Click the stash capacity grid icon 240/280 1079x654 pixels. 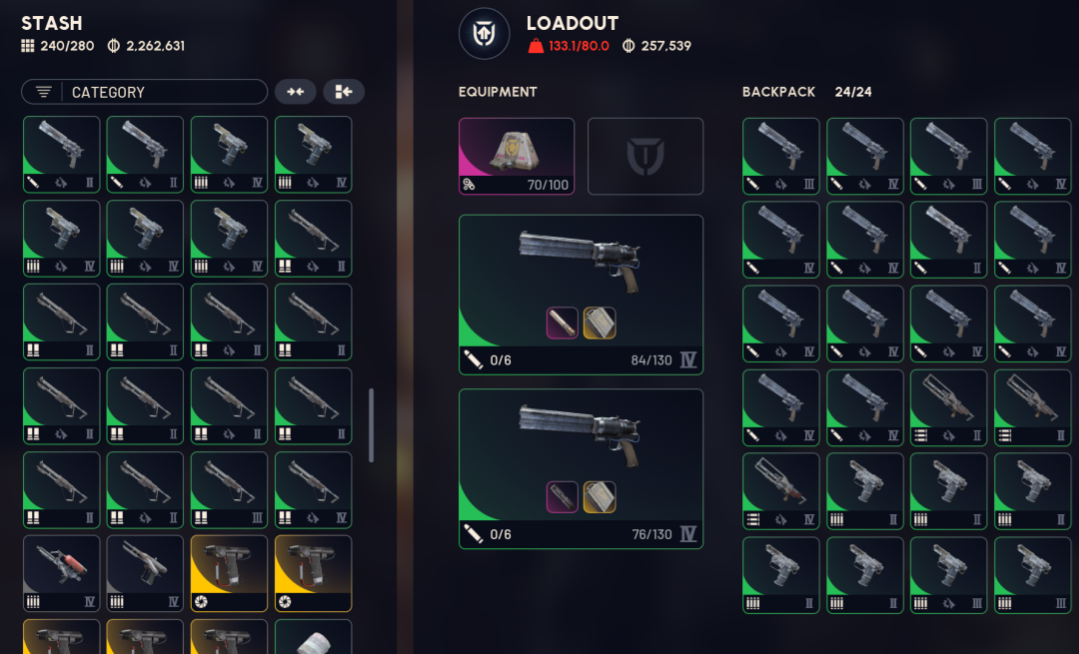28,46
